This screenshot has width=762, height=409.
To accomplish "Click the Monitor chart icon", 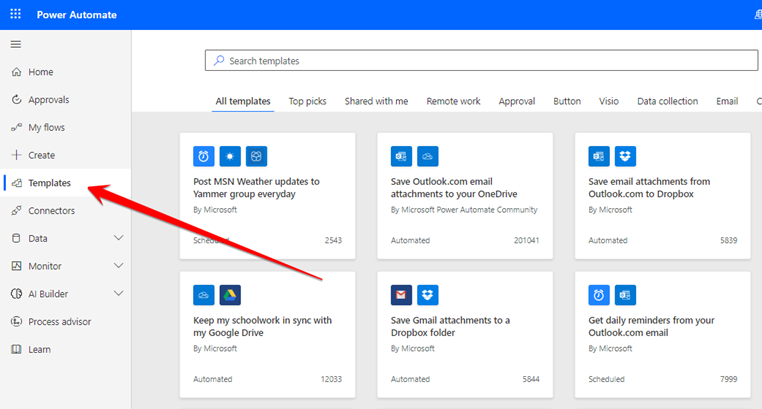I will tap(16, 266).
